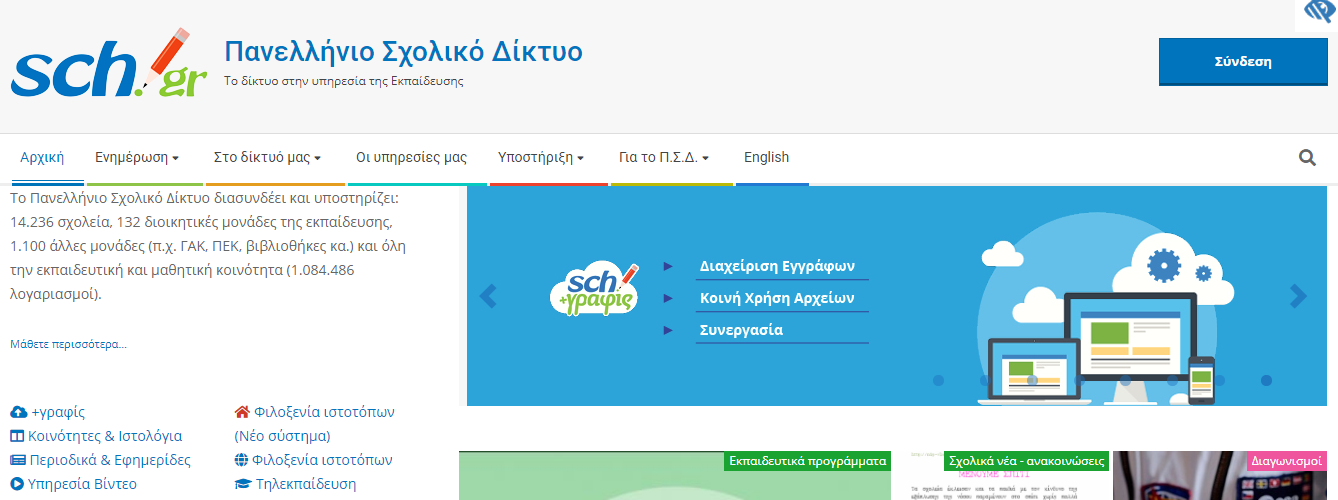Open the red home icon beside Φιλοξενία ιστοτόπων
Screen dimensions: 1338x500
[242, 412]
